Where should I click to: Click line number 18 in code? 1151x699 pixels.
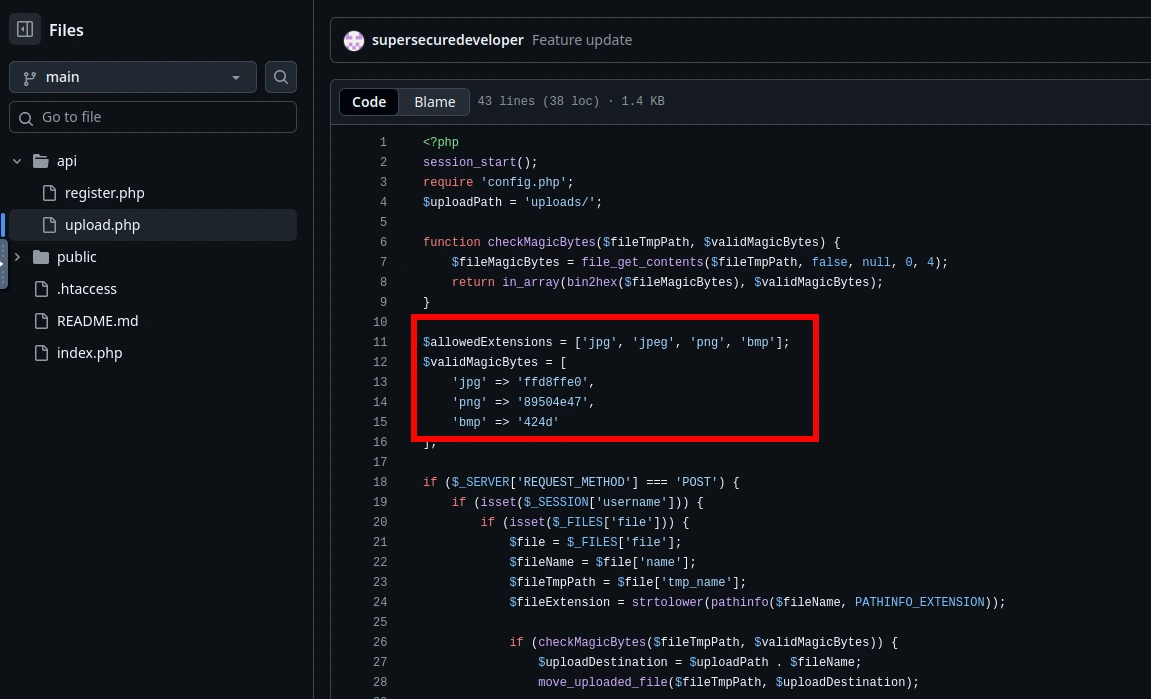tap(380, 482)
